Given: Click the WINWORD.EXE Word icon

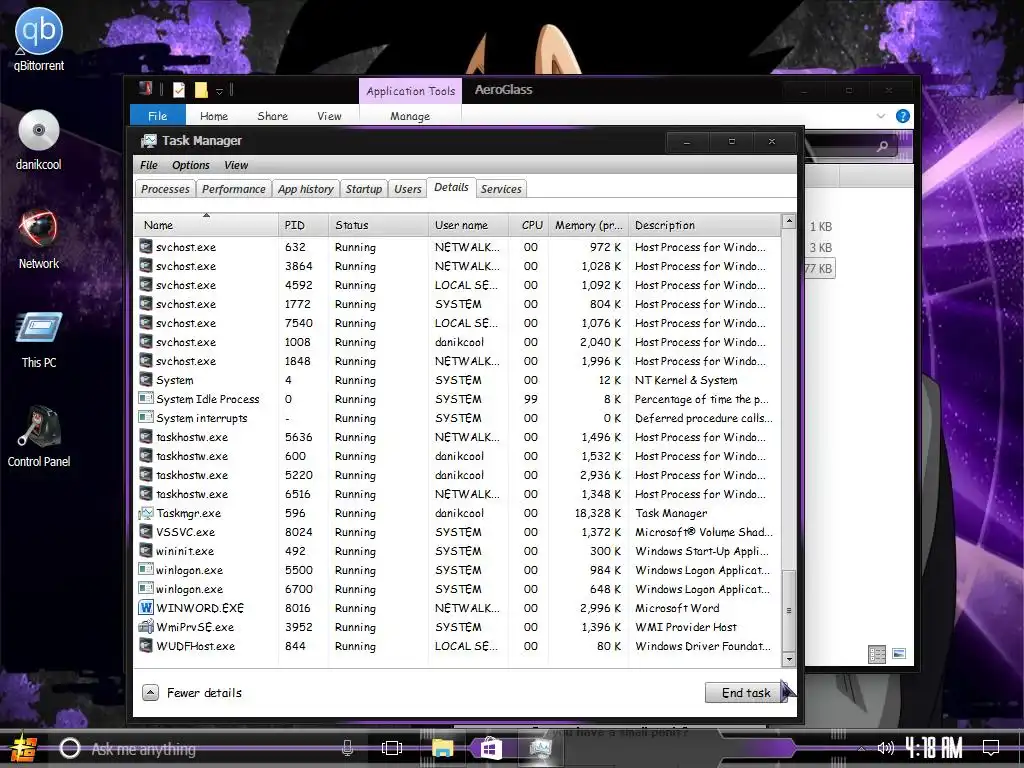Looking at the screenshot, I should (146, 608).
